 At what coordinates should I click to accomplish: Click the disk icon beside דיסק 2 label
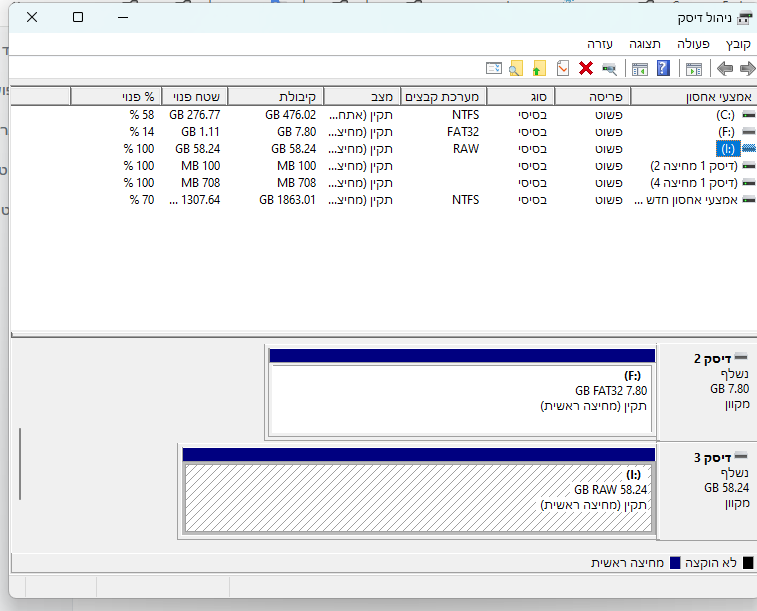tap(741, 358)
